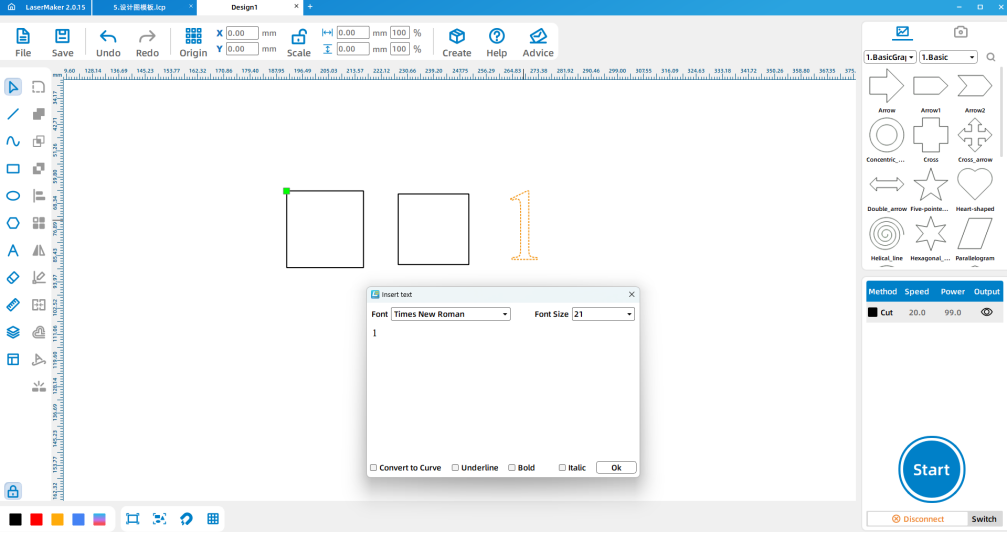Enable the Convert to Curve checkbox
The image size is (1008, 533).
[x=374, y=467]
